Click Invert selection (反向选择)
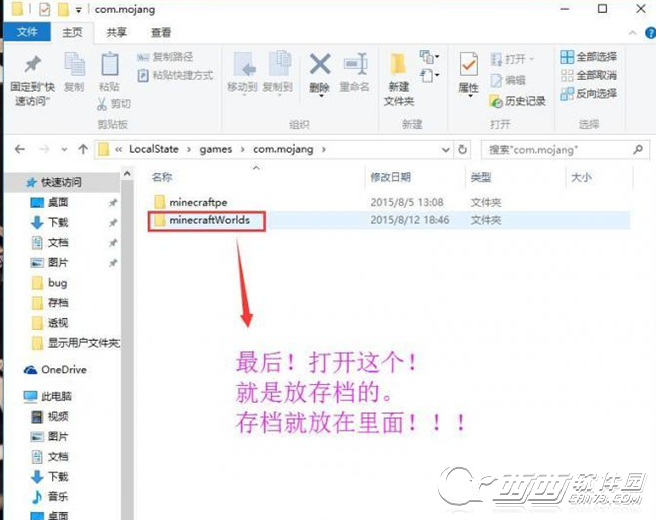Screen dimensions: 656x520 tap(588, 94)
